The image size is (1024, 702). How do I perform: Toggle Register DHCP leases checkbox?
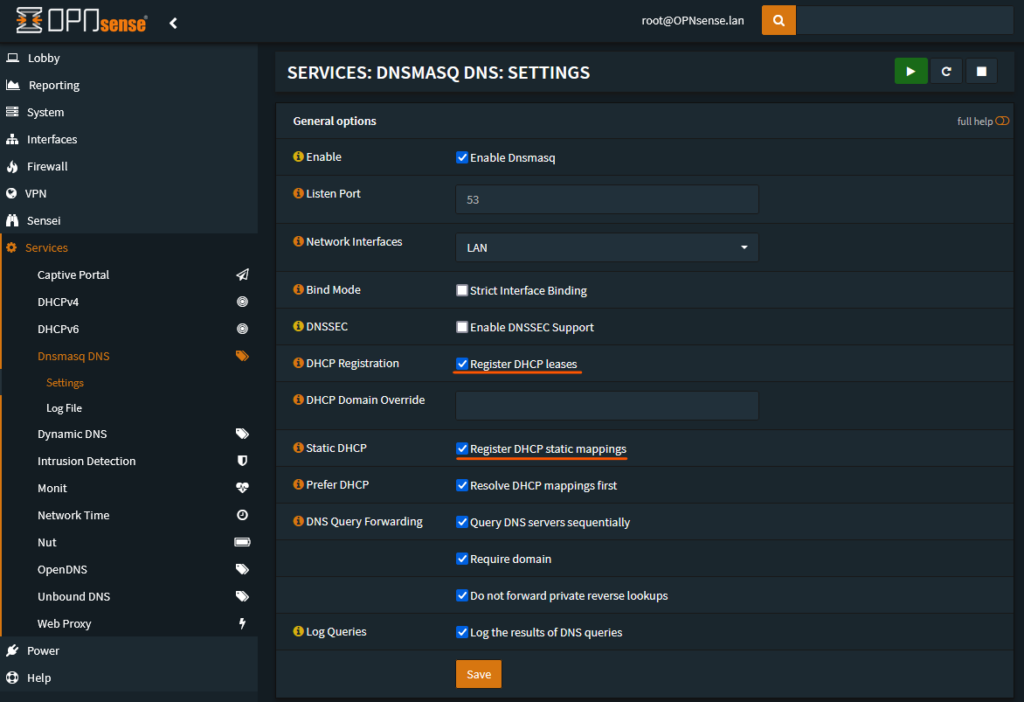pos(462,364)
